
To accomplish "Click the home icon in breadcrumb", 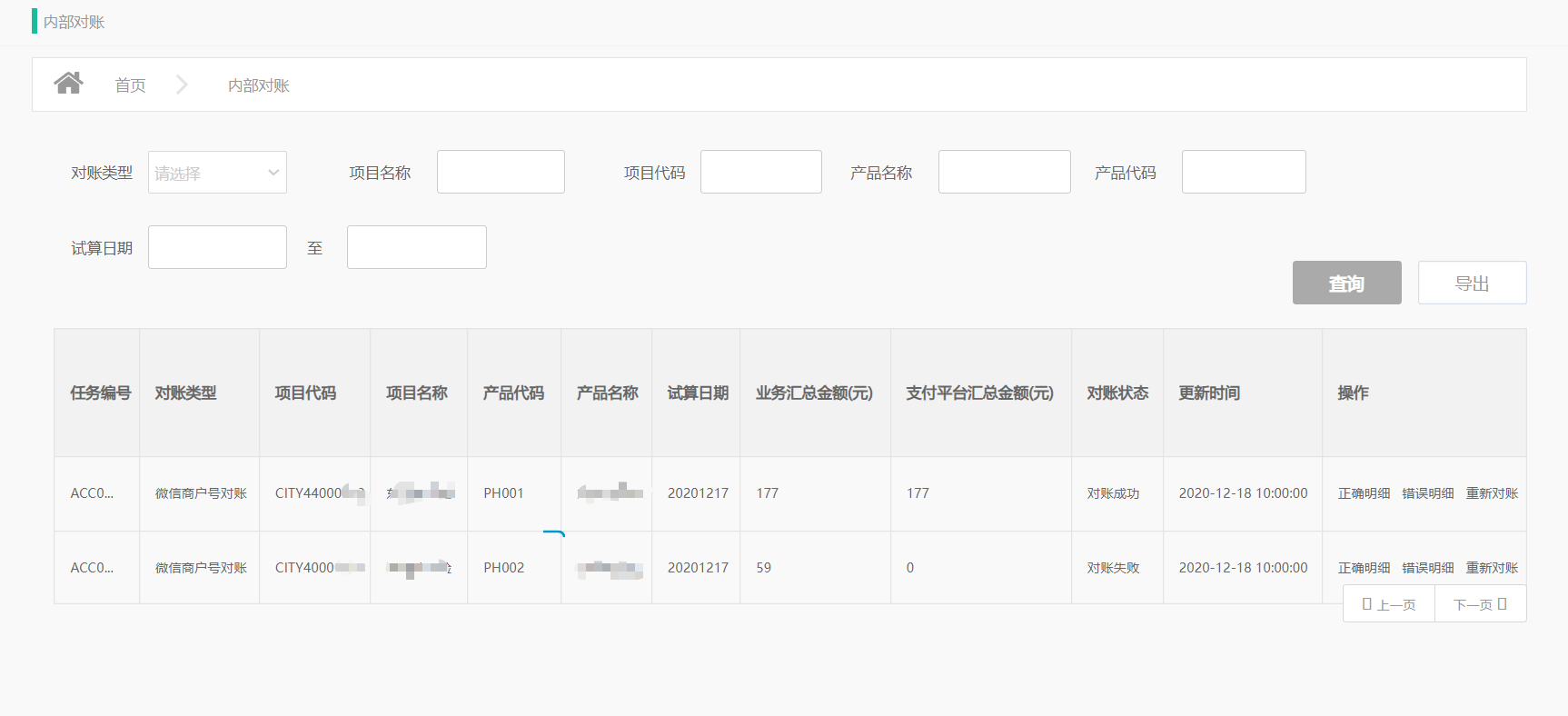I will click(68, 84).
